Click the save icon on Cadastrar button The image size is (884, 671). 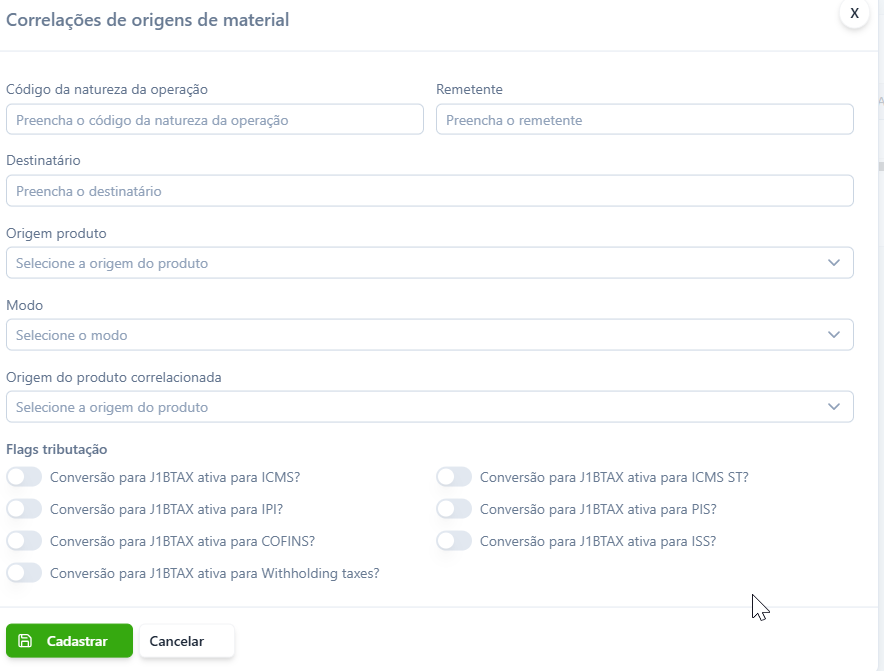click(25, 641)
